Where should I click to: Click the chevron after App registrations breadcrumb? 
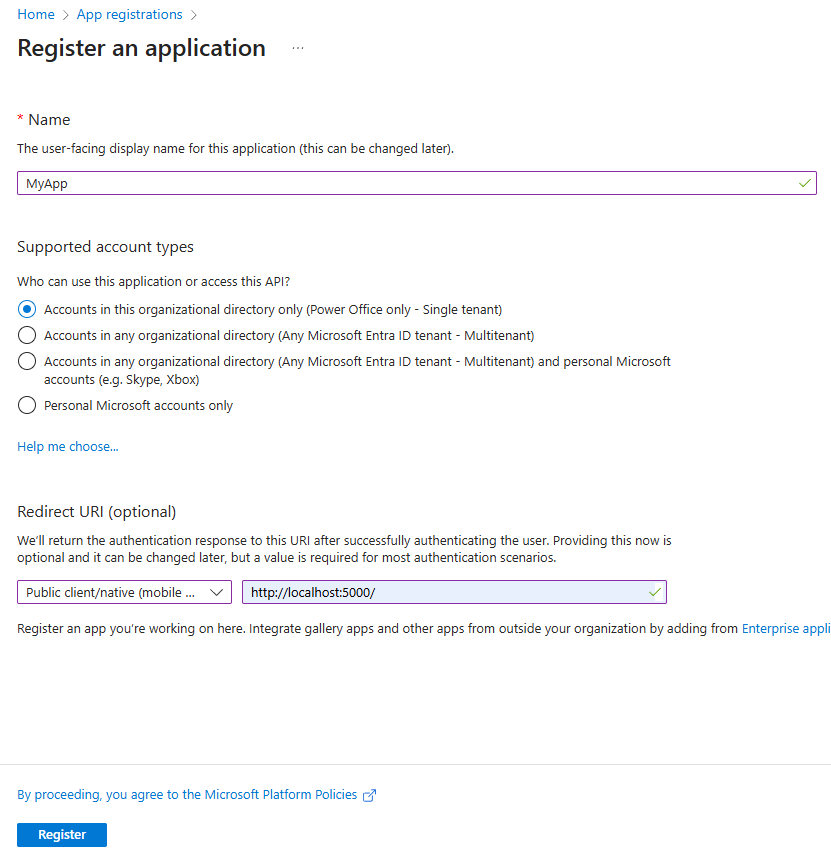pyautogui.click(x=194, y=15)
